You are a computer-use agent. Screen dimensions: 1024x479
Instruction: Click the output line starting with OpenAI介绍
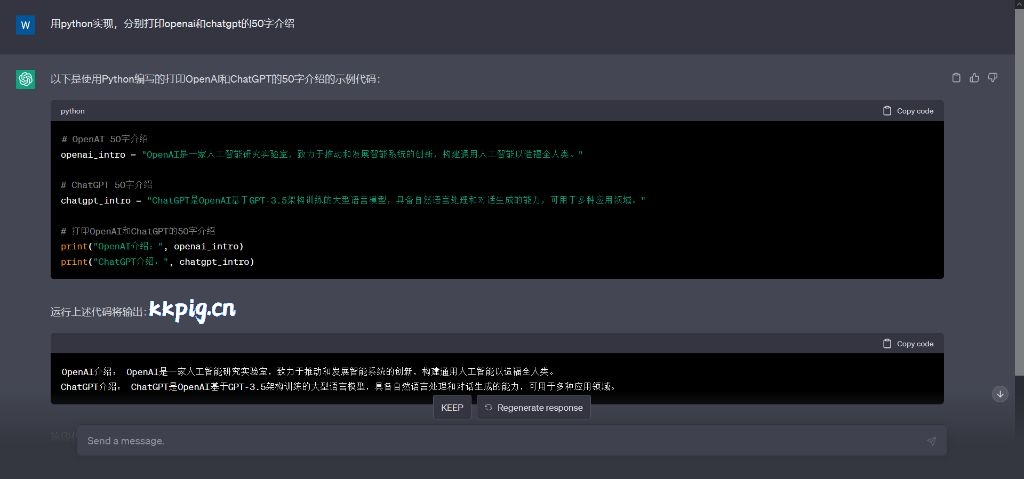pyautogui.click(x=309, y=372)
